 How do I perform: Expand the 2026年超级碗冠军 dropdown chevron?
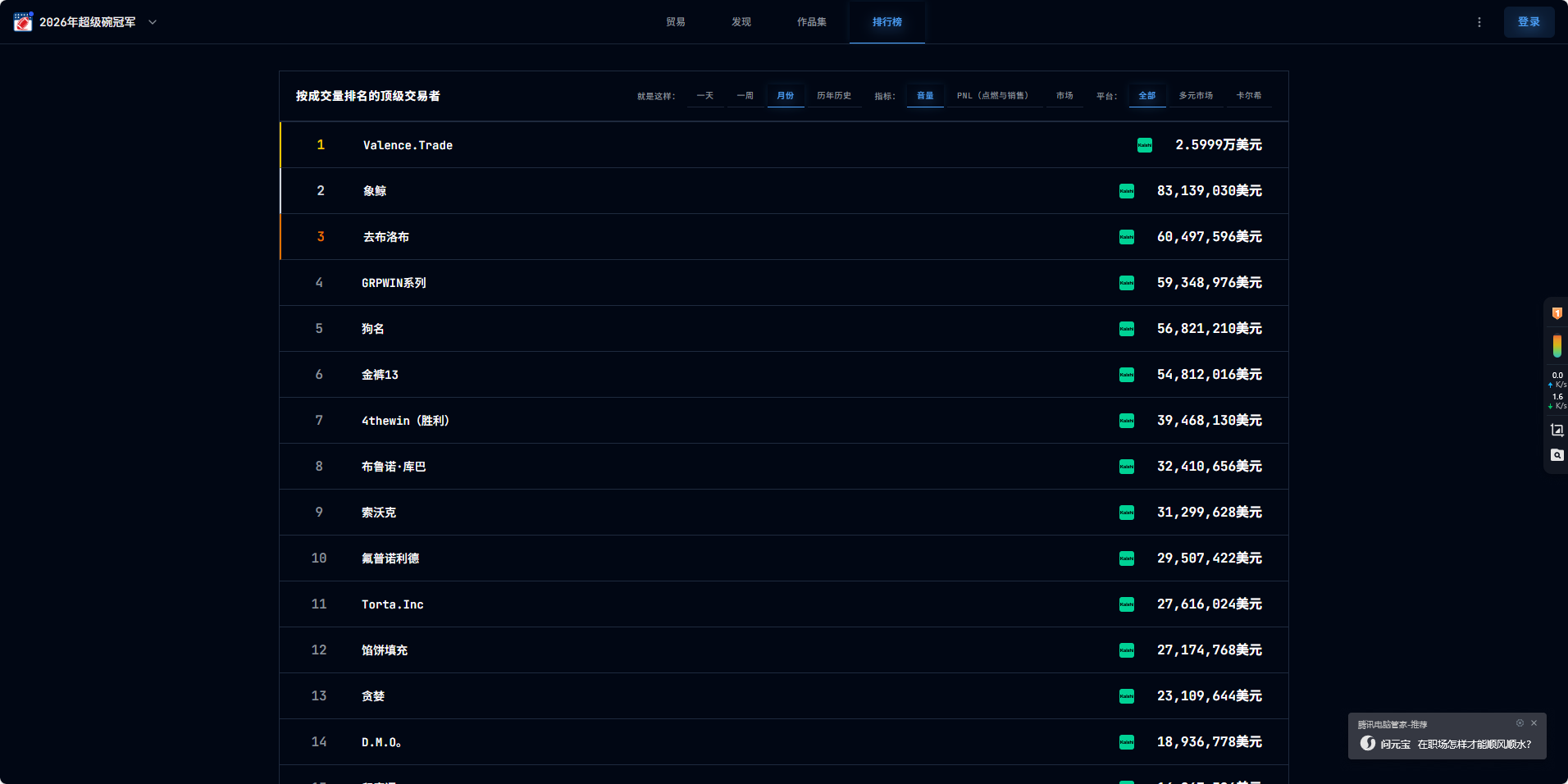click(153, 22)
